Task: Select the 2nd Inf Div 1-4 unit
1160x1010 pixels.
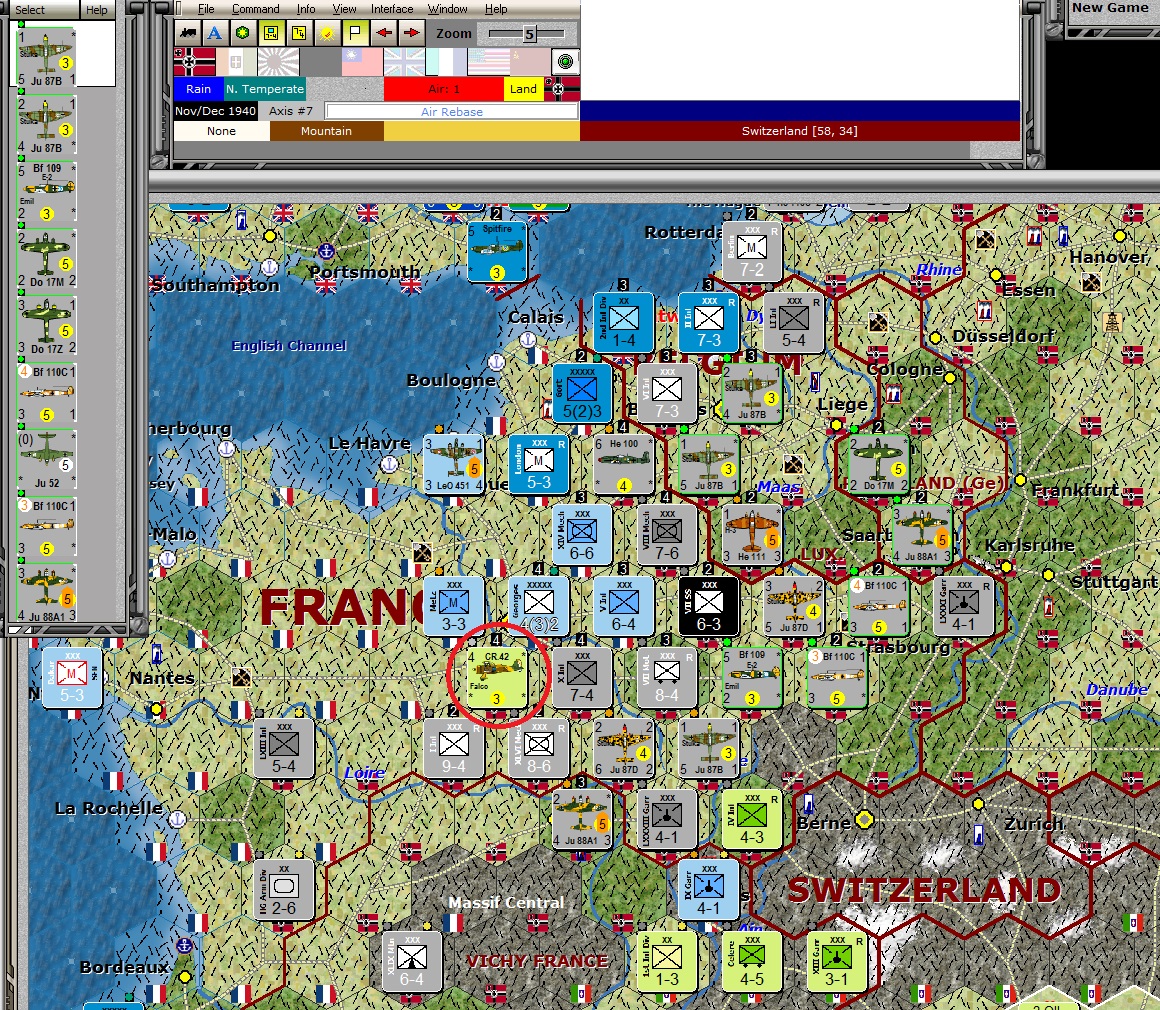Action: point(624,322)
